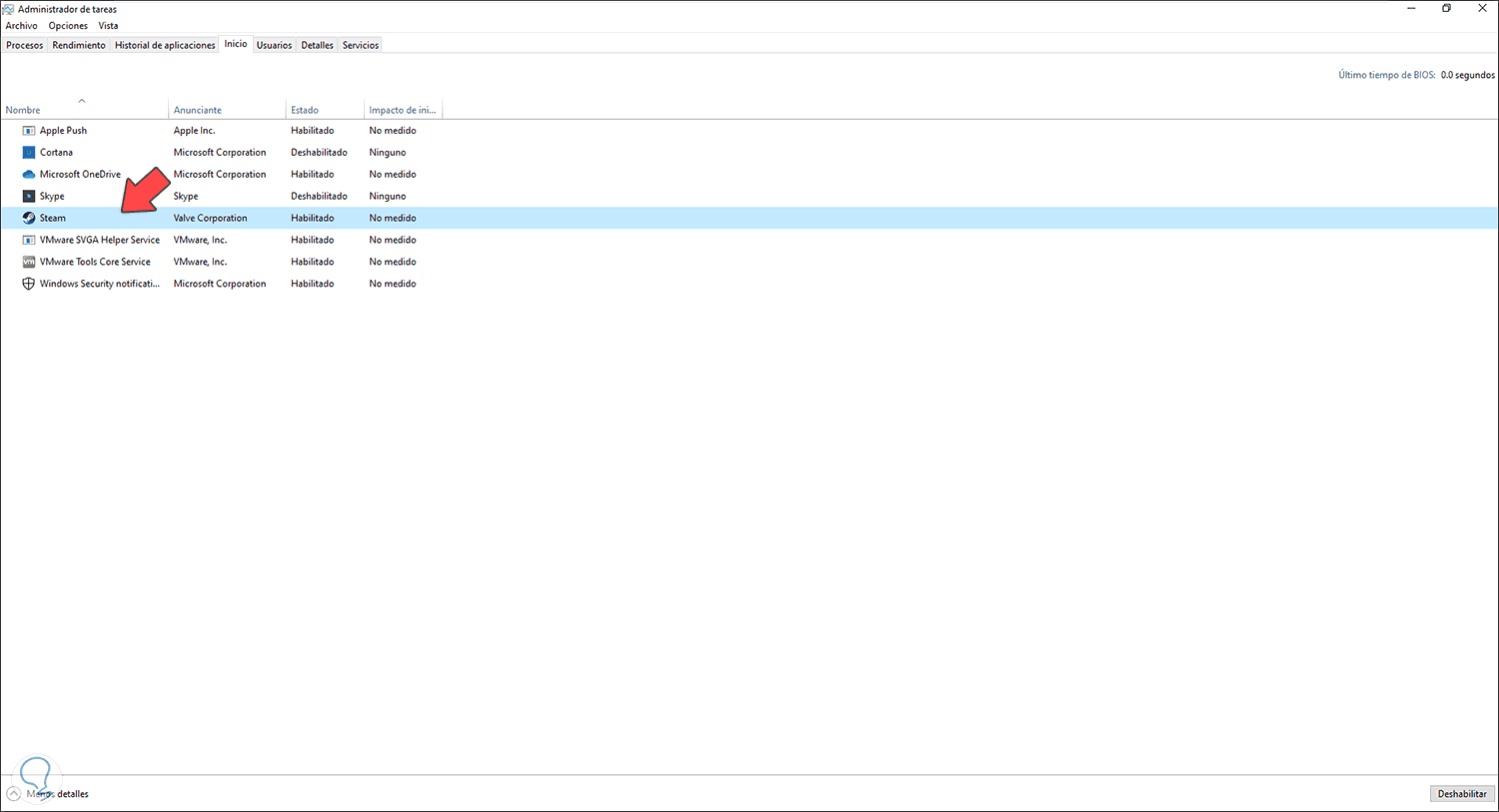Open the Archivo menu
The width and height of the screenshot is (1499, 812).
pos(22,26)
